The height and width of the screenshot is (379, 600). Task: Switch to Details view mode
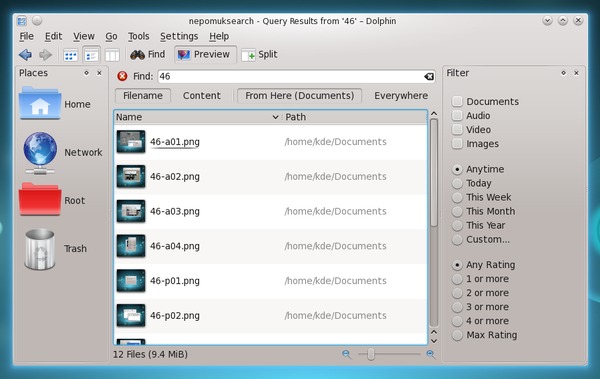point(91,56)
